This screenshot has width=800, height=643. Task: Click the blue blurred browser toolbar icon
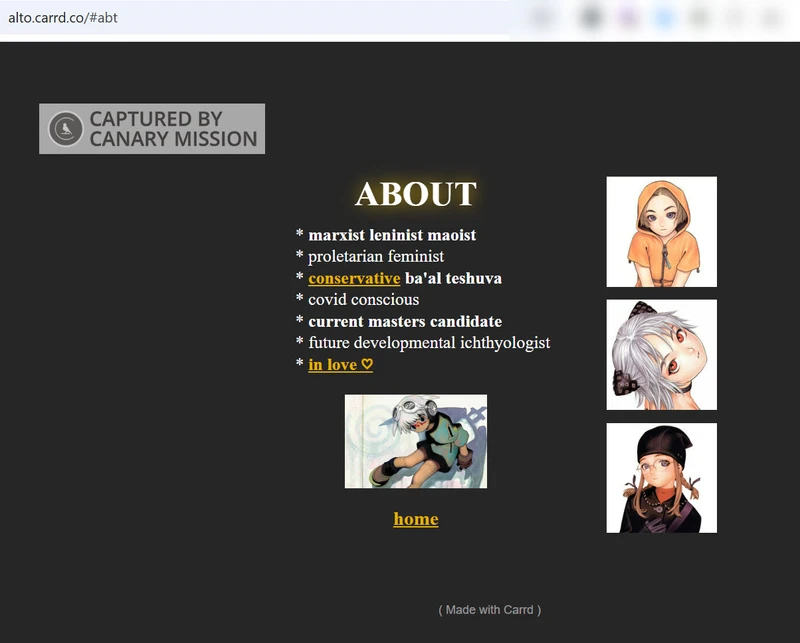point(664,17)
